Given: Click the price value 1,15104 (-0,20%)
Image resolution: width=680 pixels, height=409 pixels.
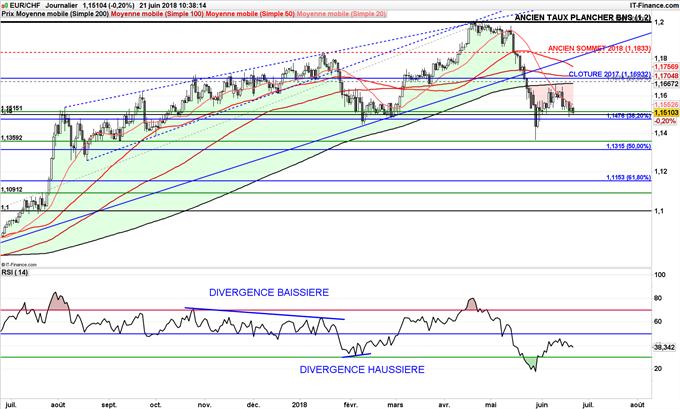Looking at the screenshot, I should pyautogui.click(x=108, y=6).
